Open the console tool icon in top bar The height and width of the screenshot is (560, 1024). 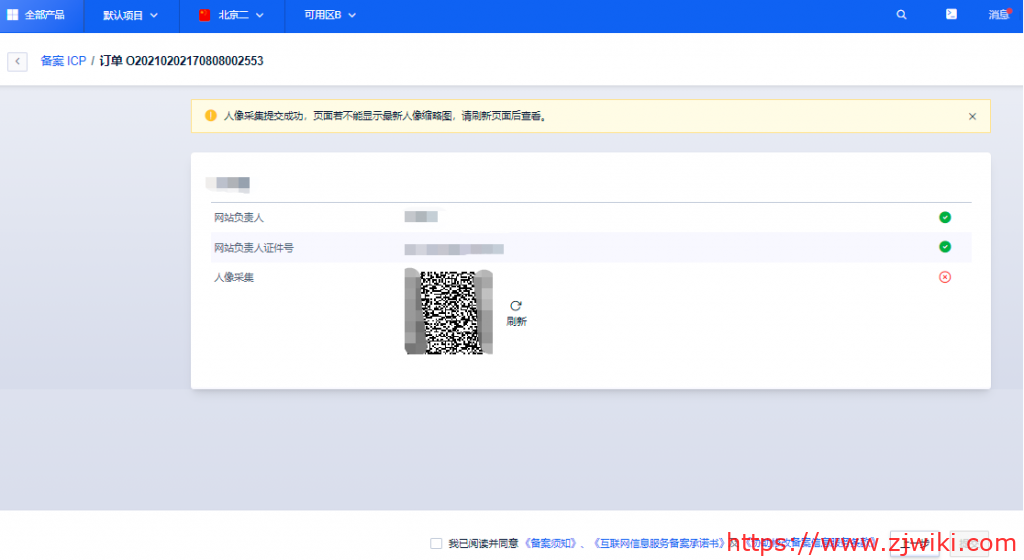click(951, 15)
